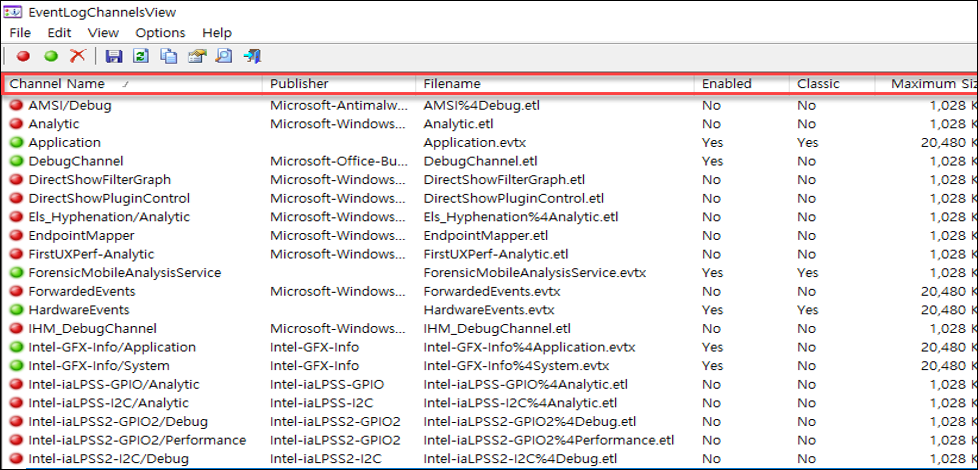Click the green Enable Selected Channels toolbar icon
This screenshot has width=978, height=470.
tap(51, 56)
